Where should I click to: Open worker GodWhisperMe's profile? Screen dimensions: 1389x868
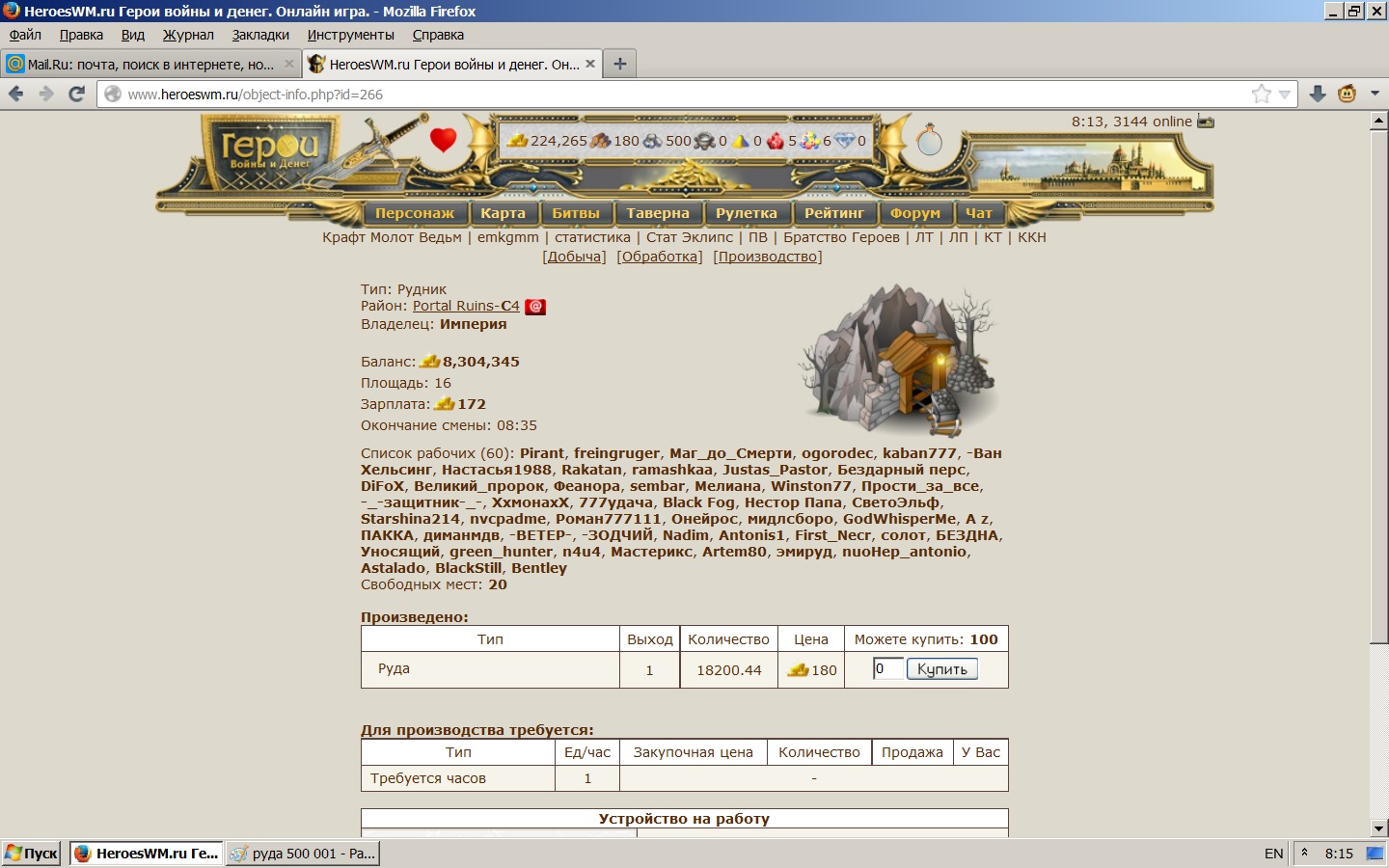[900, 519]
